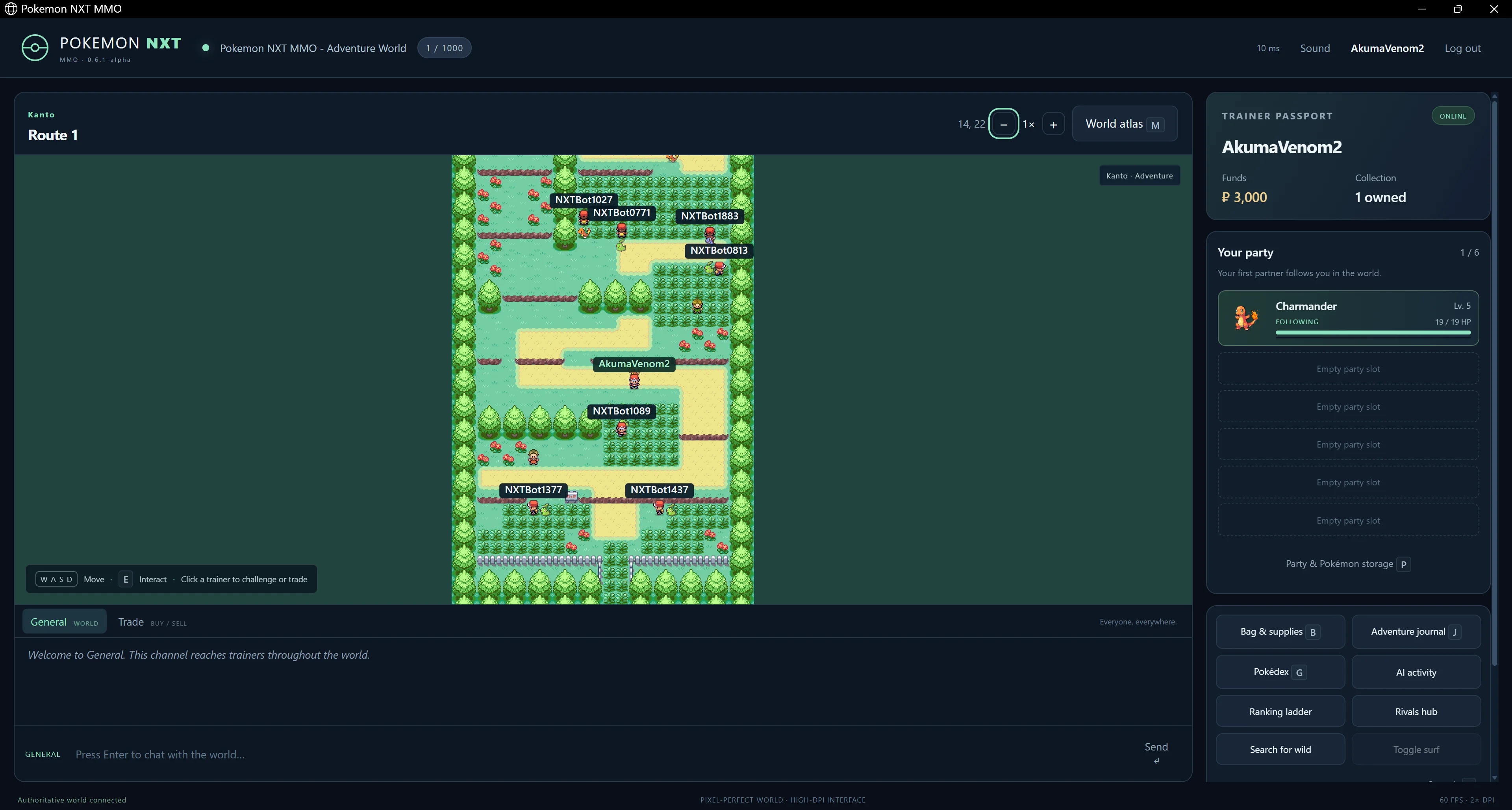This screenshot has width=1512, height=810.
Task: Click Charmander's HP bar
Action: click(1373, 333)
